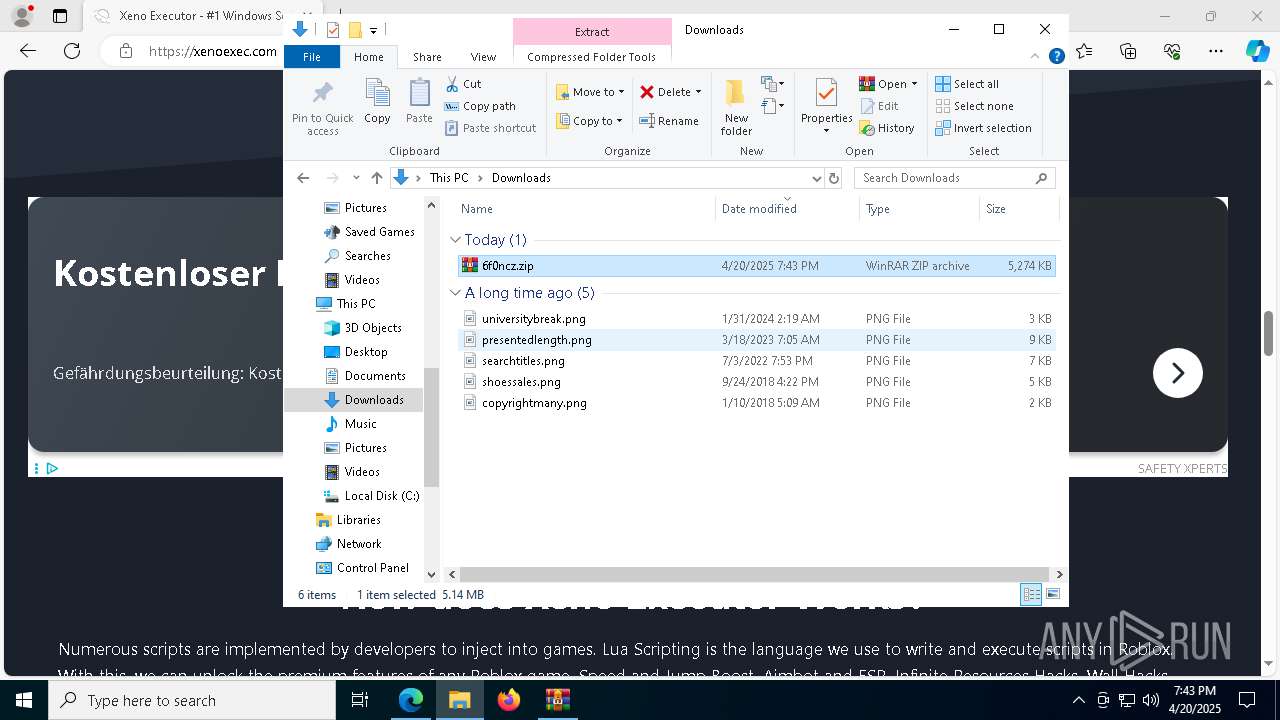
Task: Open the Compressed Folder Tools tab
Action: point(591,57)
